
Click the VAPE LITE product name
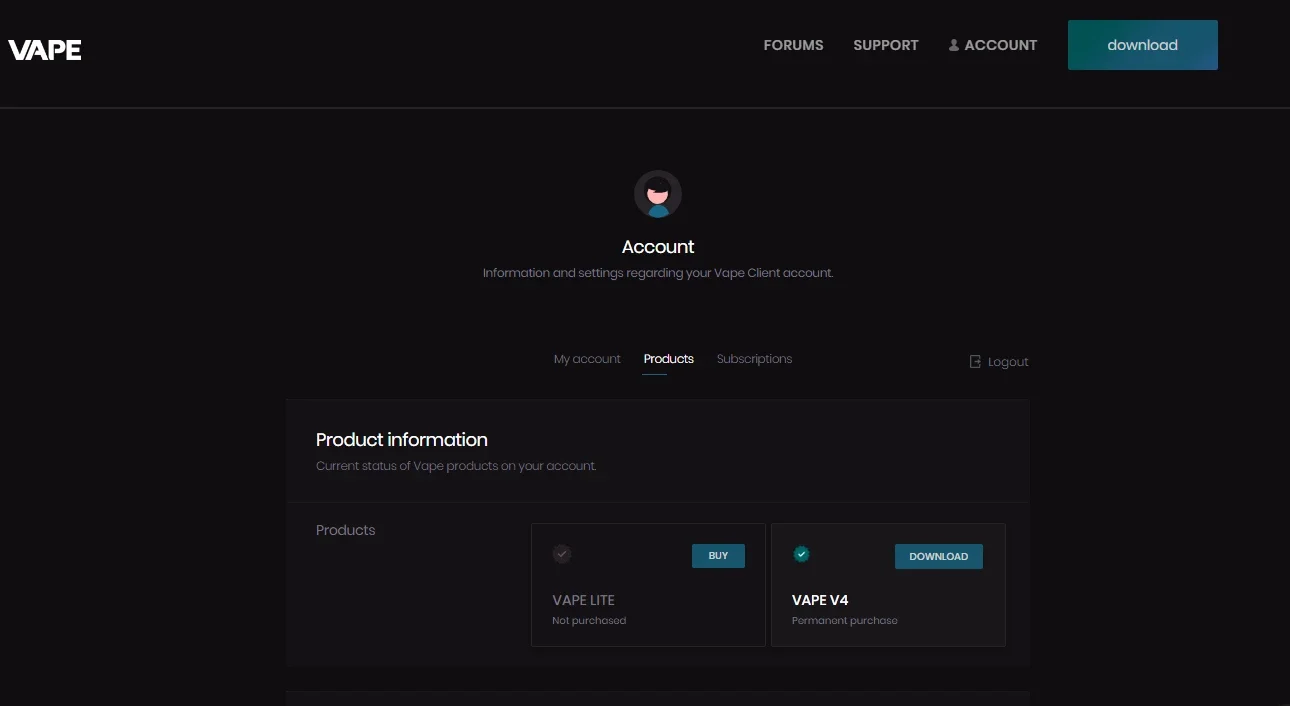coord(583,600)
